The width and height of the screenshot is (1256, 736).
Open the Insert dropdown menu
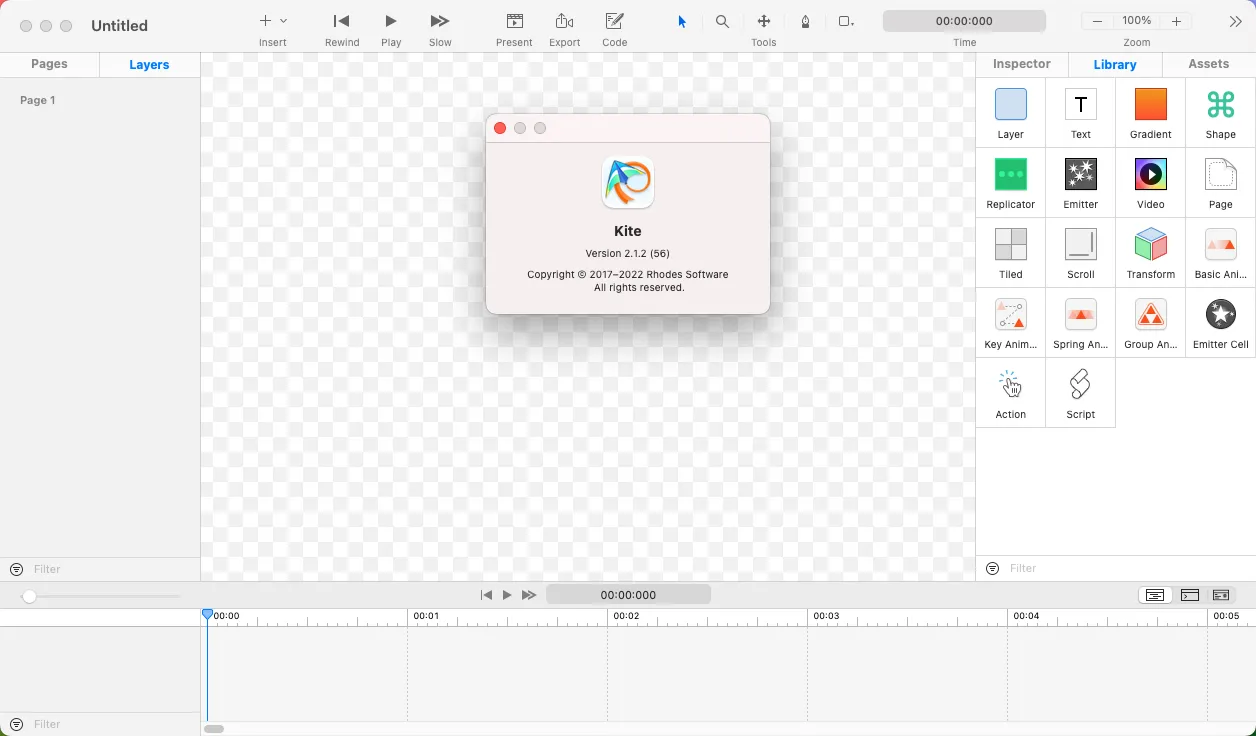point(273,21)
